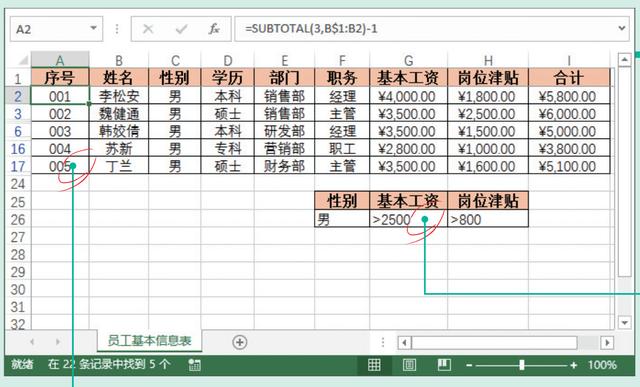This screenshot has width=640, height=387.
Task: Click the macro recording status bar icon
Action: [x=195, y=365]
